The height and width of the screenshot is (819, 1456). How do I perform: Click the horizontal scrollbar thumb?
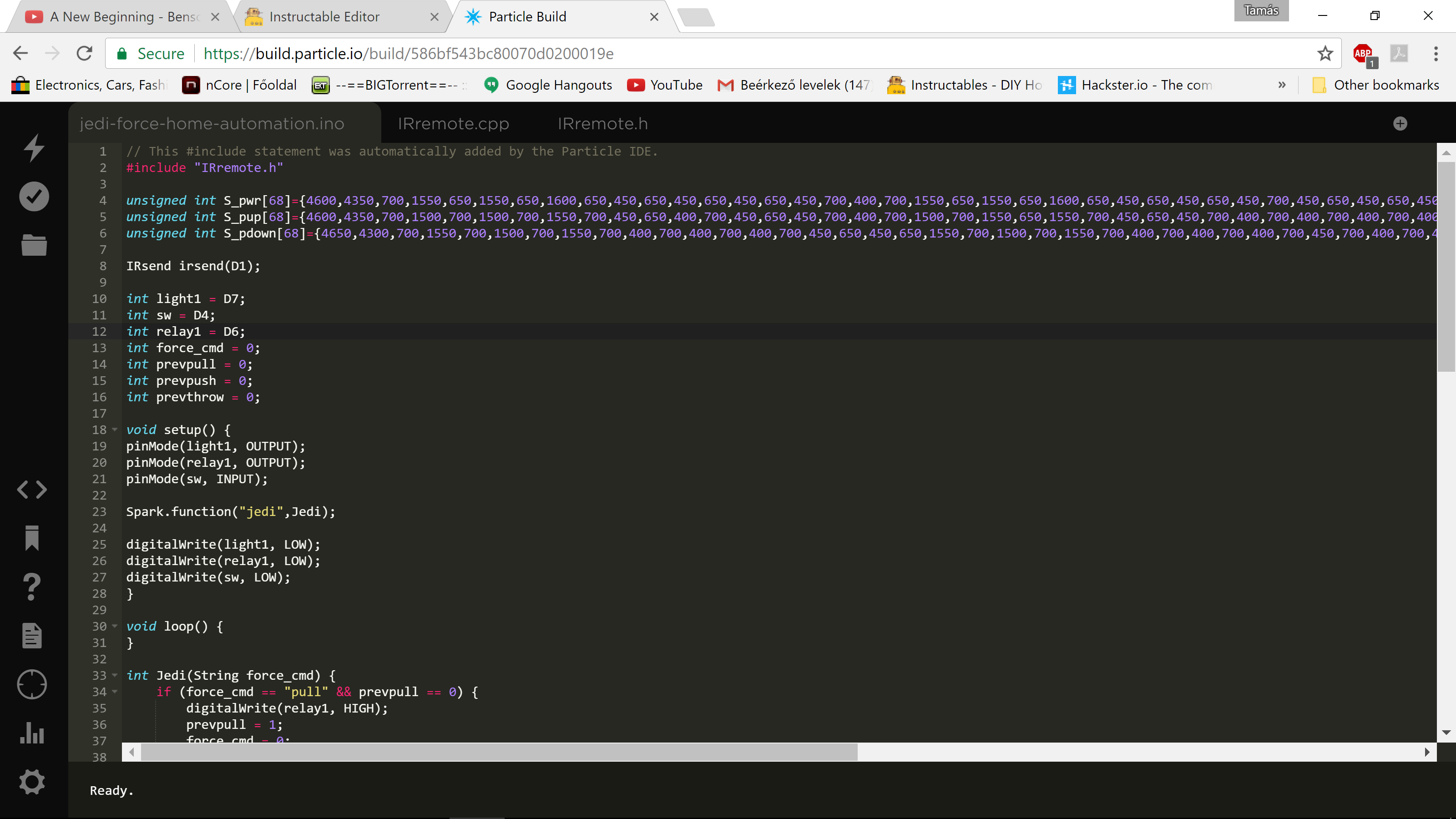point(499,752)
